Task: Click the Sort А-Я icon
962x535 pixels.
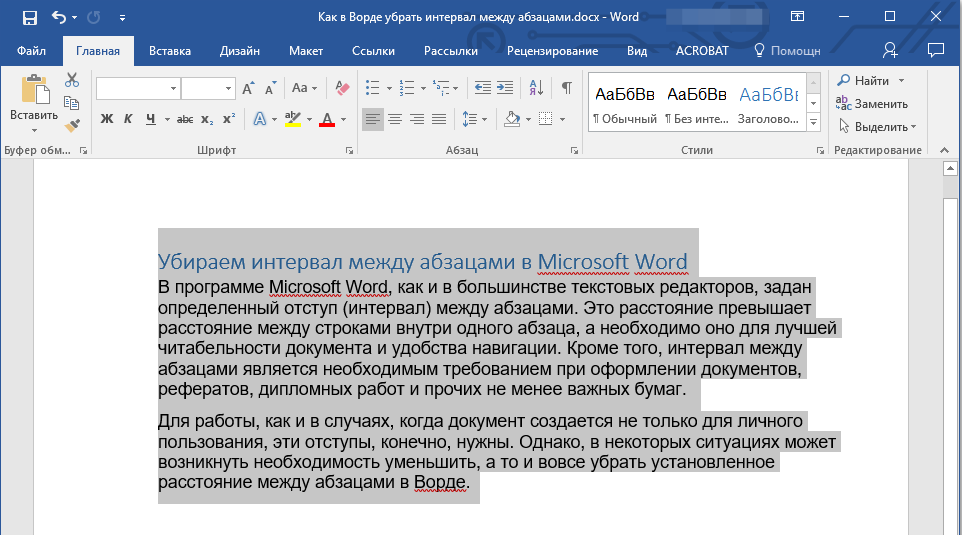Action: coord(536,88)
